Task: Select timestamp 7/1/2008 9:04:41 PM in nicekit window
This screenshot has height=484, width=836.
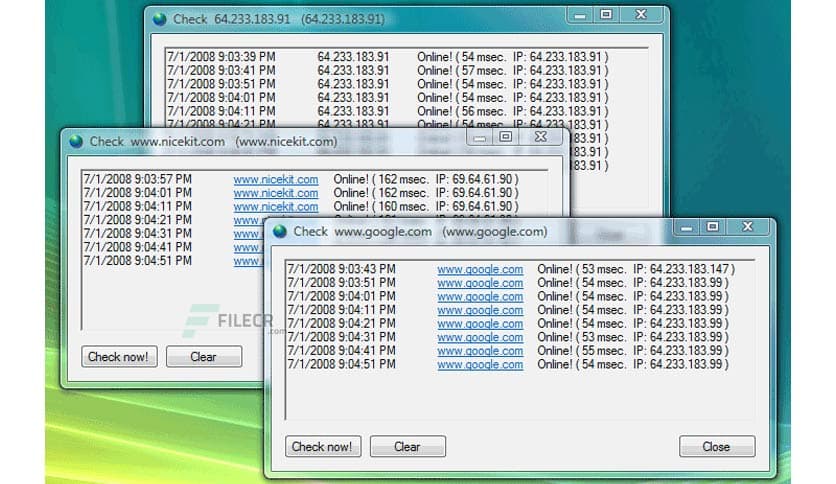Action: pyautogui.click(x=138, y=247)
